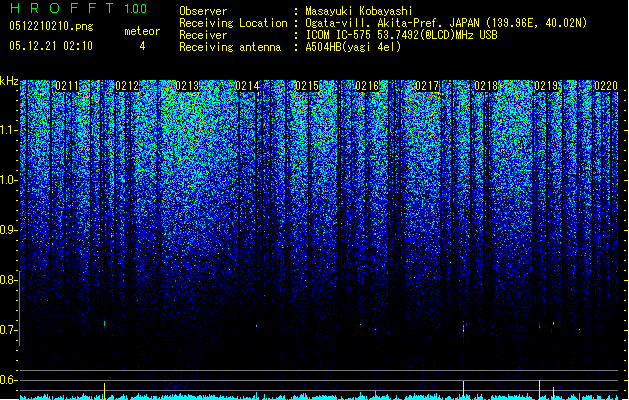Click the yellow meteor marker between 0211 and 0212
Image resolution: width=629 pixels, height=400 pixels.
104,391
